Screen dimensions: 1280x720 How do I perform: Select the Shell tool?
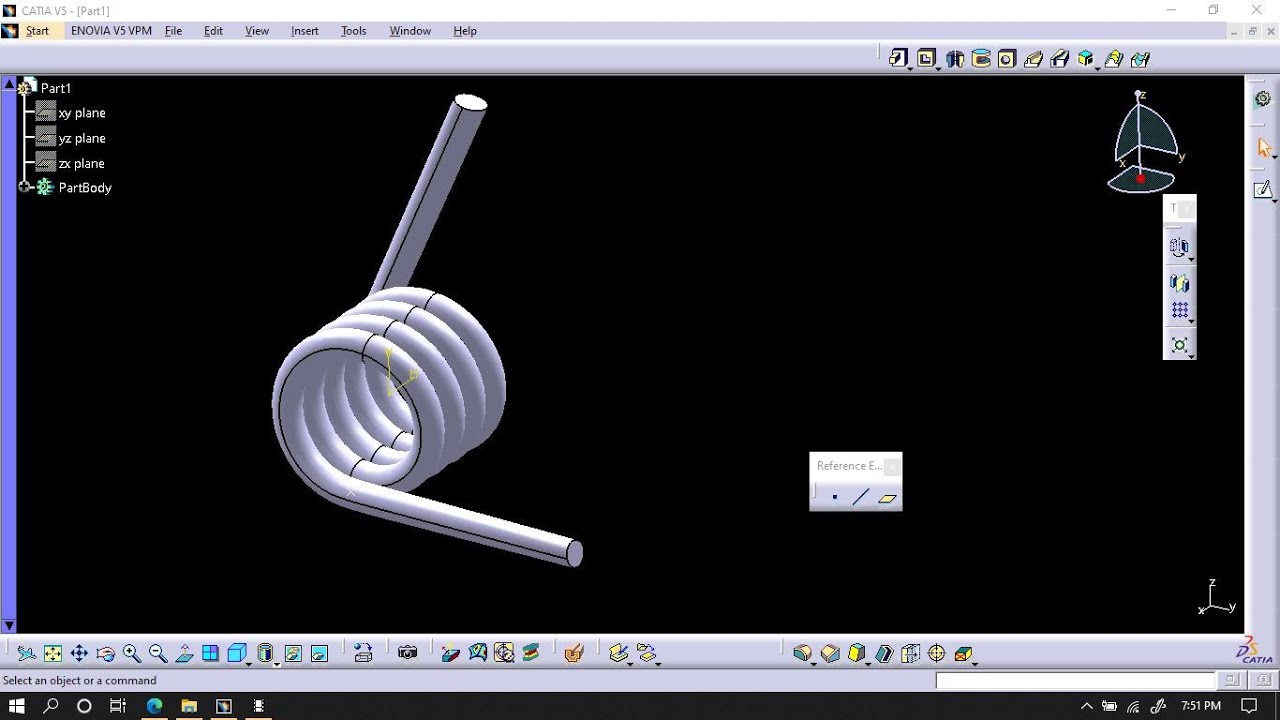point(884,653)
